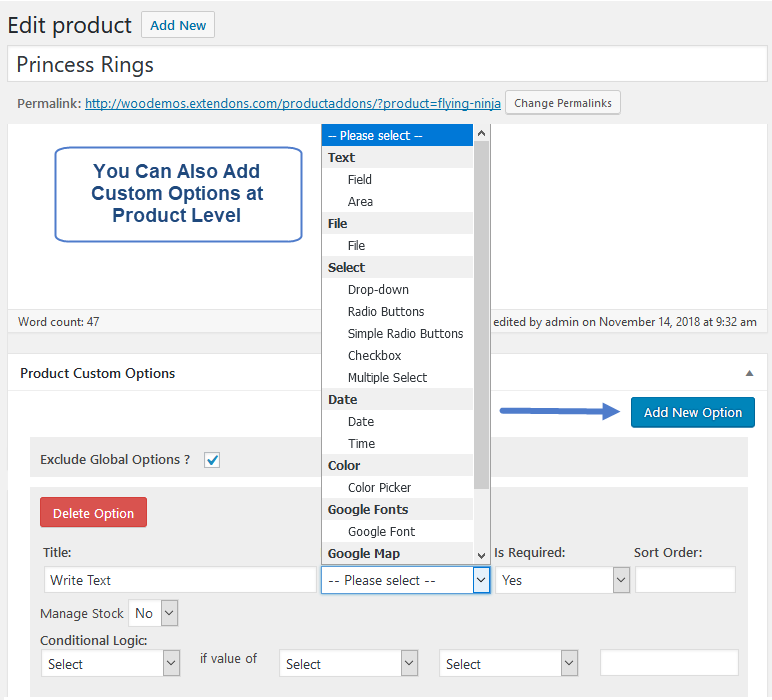This screenshot has height=700, width=772.
Task: Open the Manage Stock dropdown
Action: tap(154, 613)
